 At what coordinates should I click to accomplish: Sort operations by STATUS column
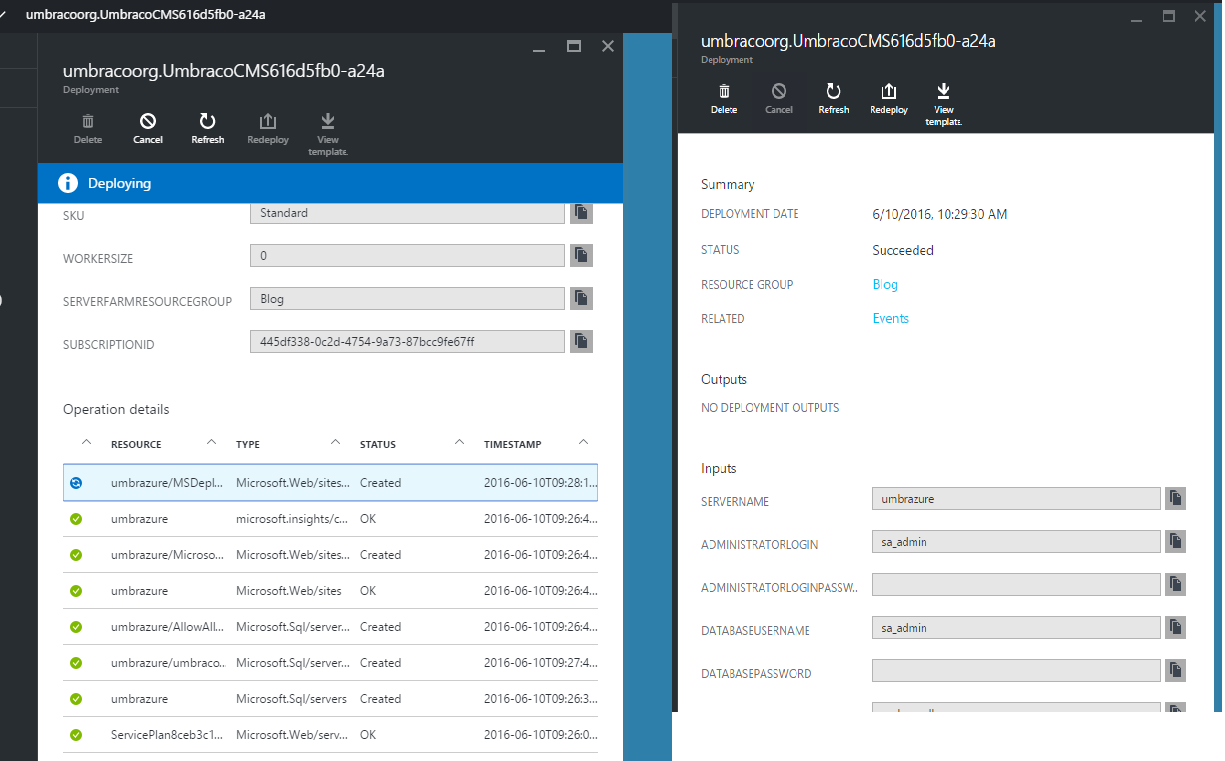point(378,444)
